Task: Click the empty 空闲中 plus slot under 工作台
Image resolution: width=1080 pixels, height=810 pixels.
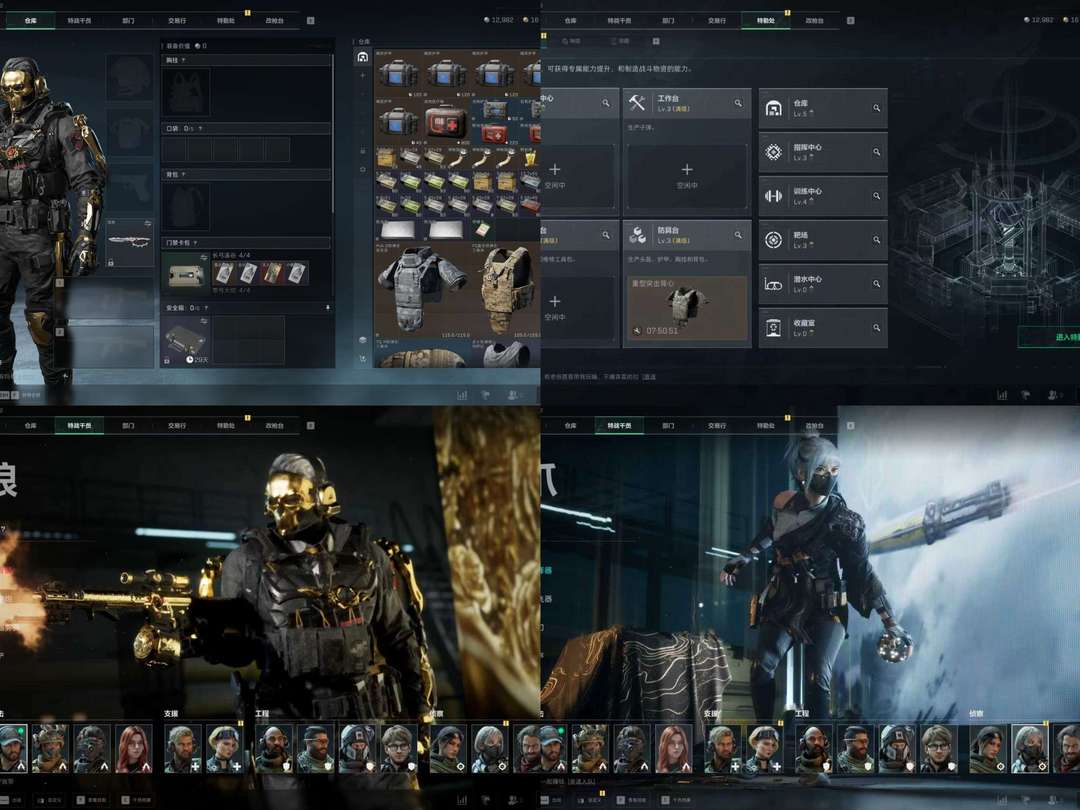Action: (686, 176)
